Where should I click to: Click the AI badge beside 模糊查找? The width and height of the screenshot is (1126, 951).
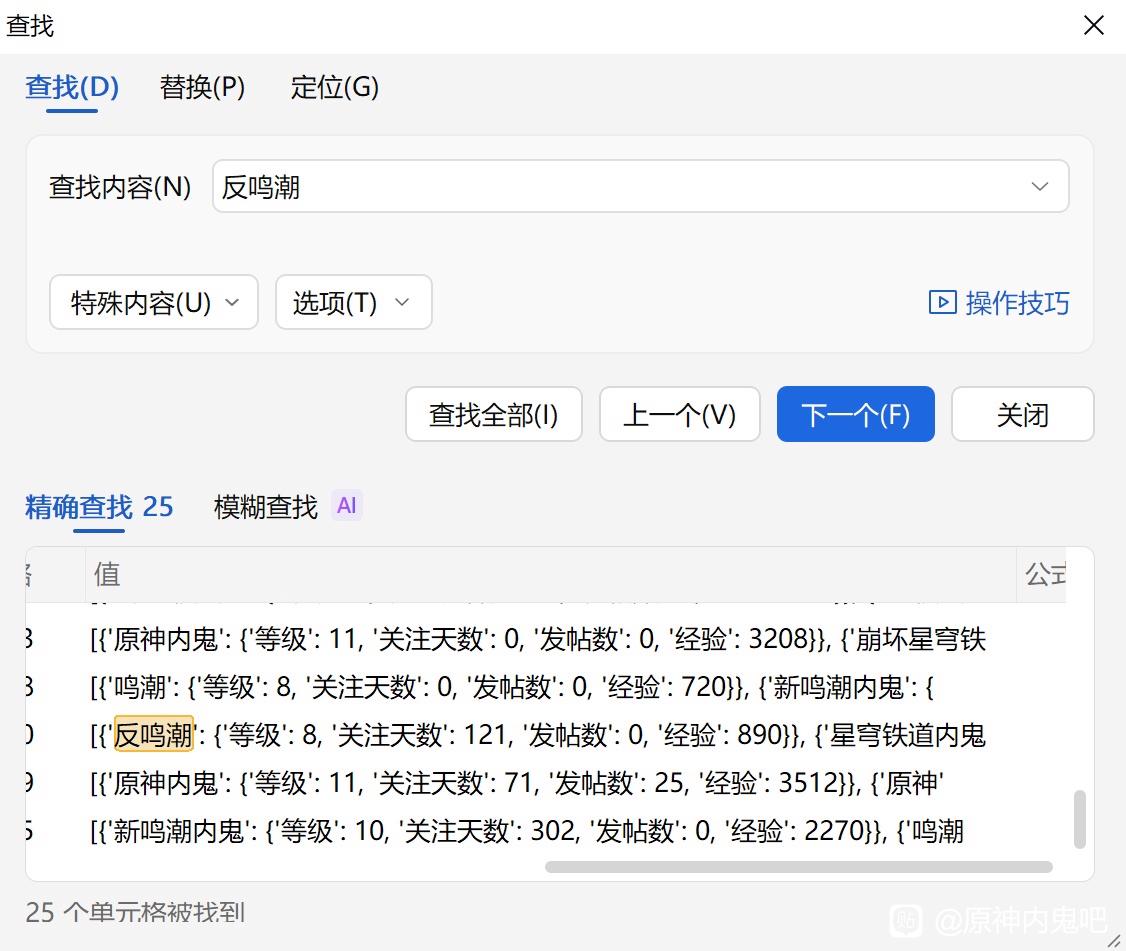[x=346, y=506]
